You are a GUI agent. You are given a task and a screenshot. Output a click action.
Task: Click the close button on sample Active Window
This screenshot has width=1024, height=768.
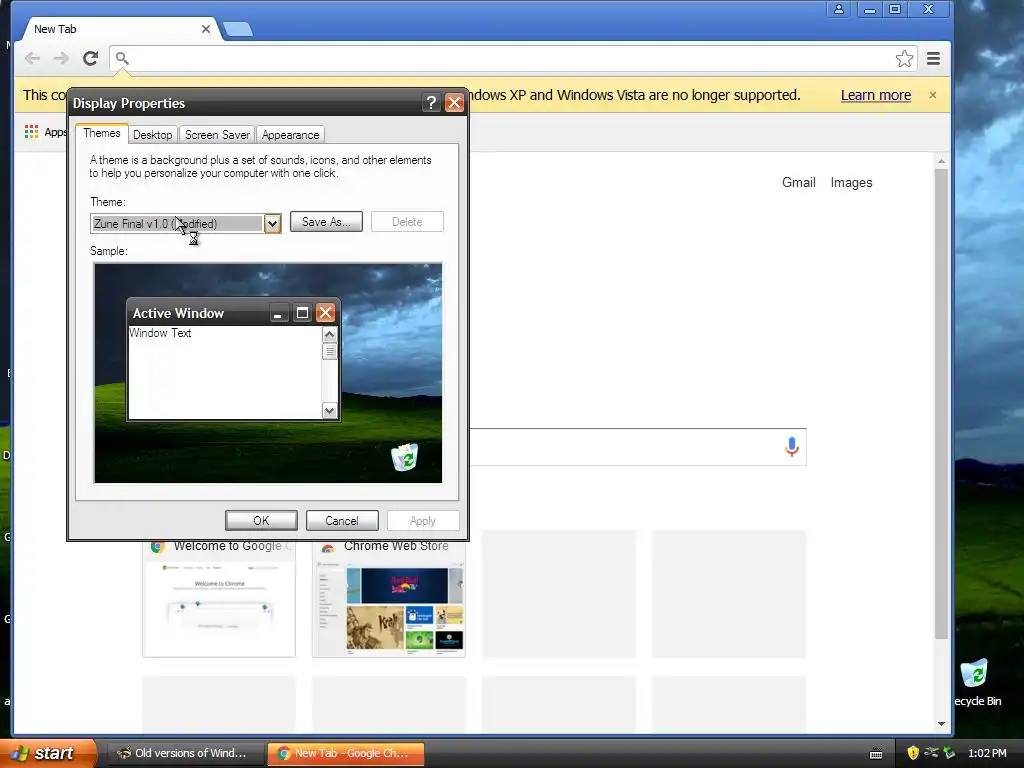[325, 313]
